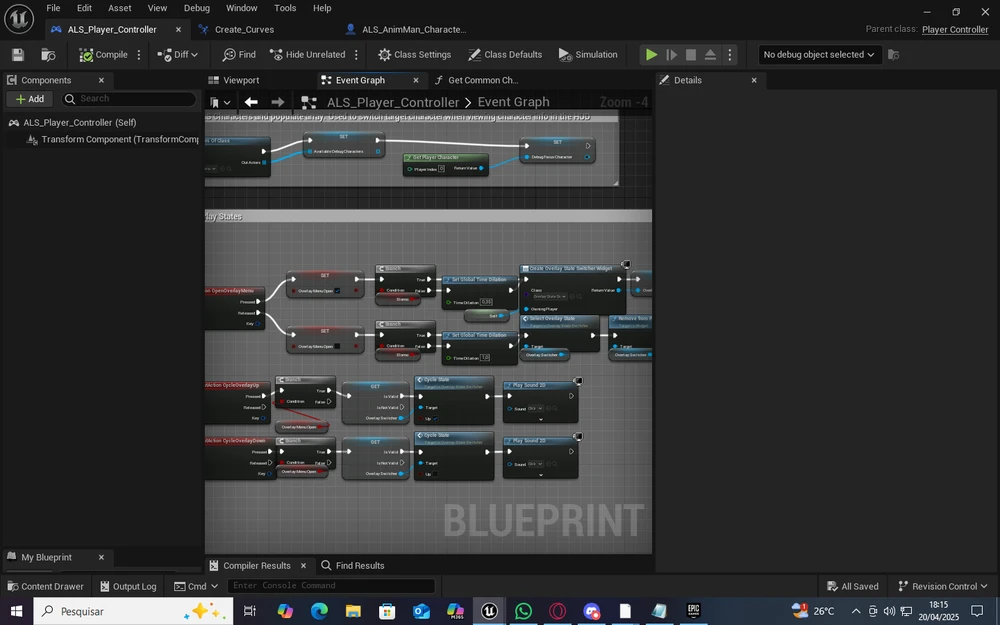Expand the Diff dropdown menu
Image resolution: width=1000 pixels, height=625 pixels.
178,55
